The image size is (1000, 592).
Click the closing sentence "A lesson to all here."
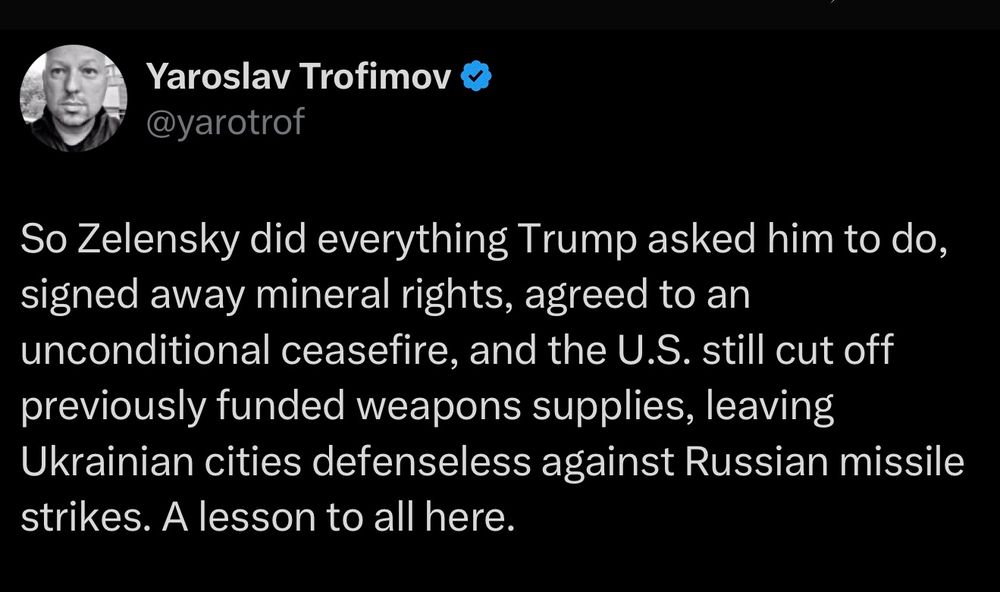click(x=338, y=517)
